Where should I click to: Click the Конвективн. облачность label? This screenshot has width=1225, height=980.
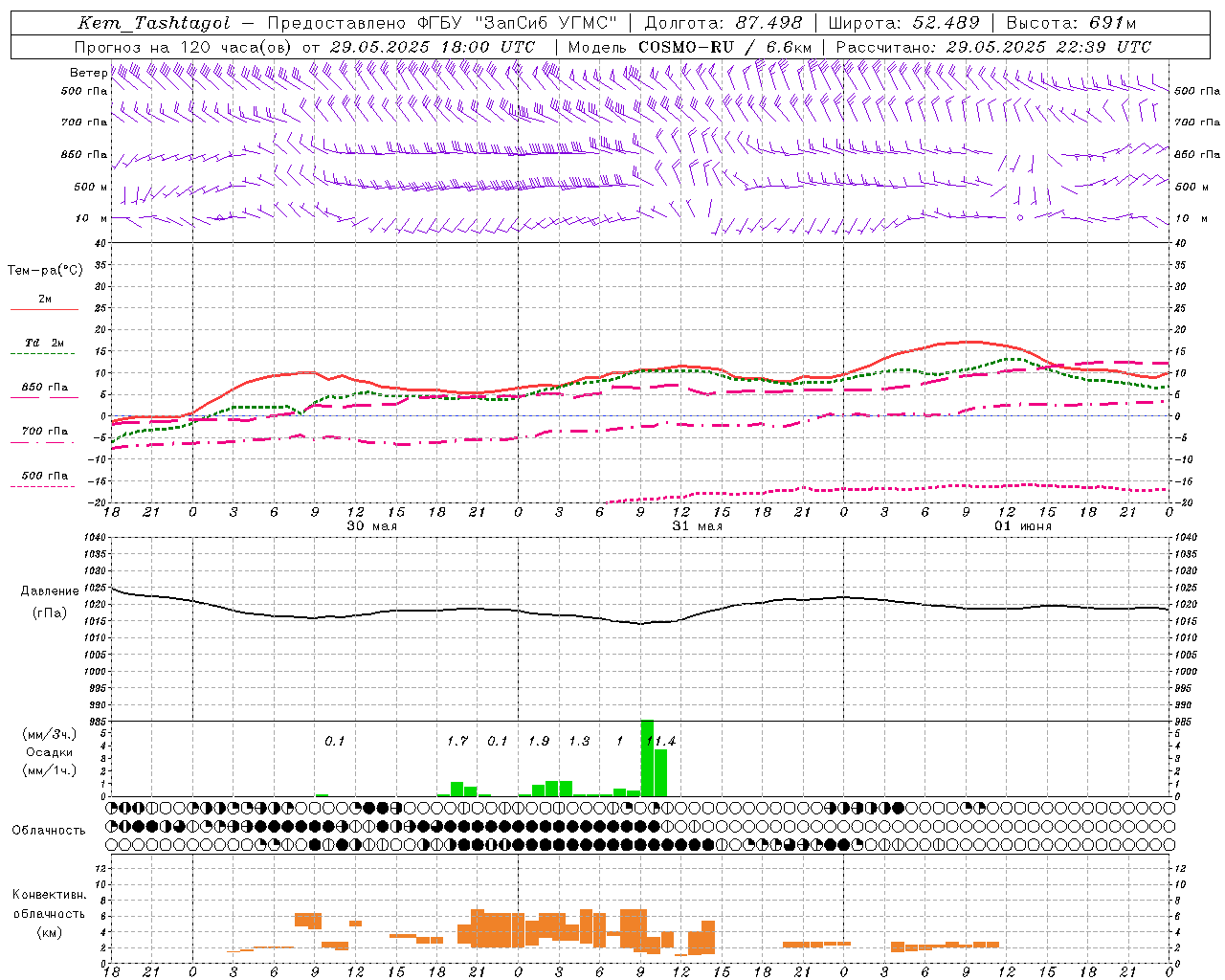49,904
